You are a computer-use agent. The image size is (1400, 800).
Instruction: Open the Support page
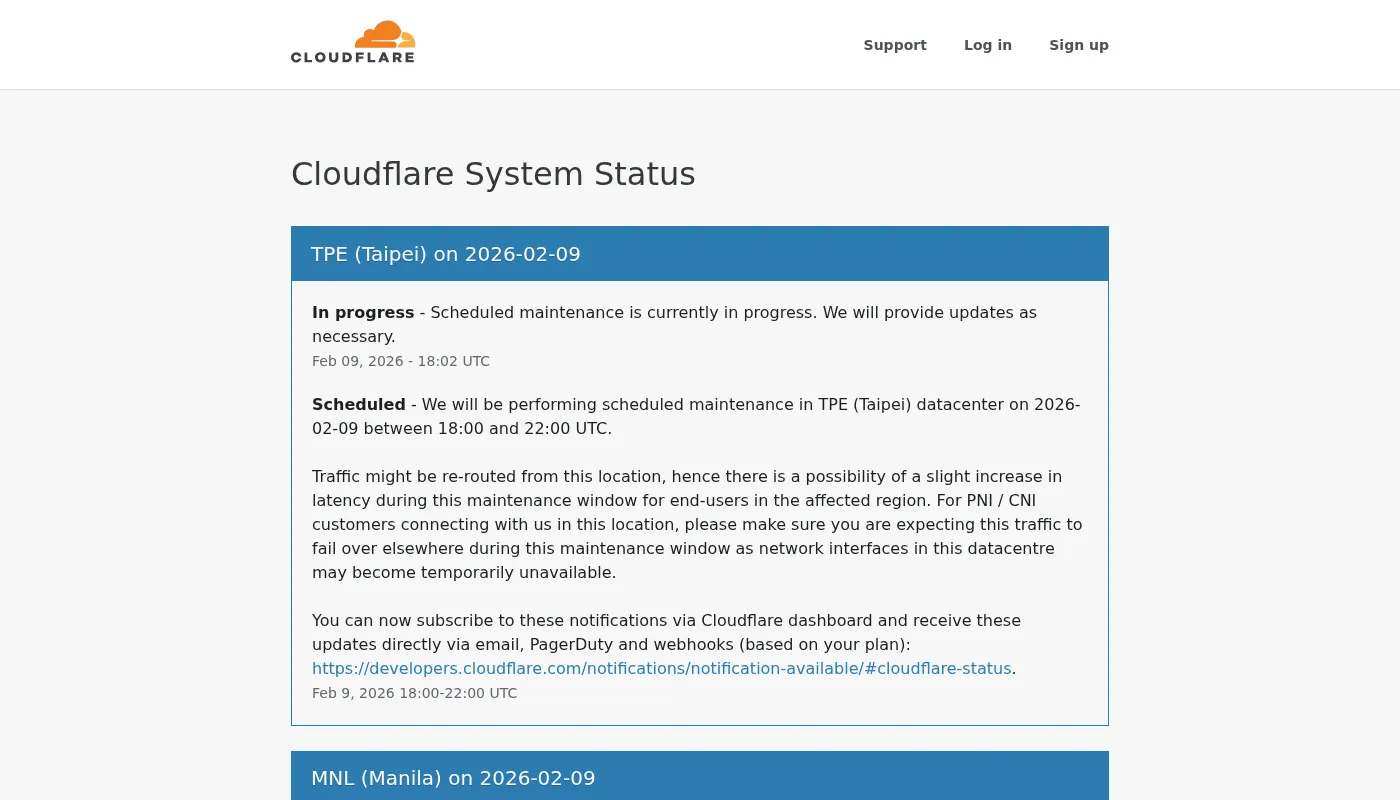[x=895, y=45]
